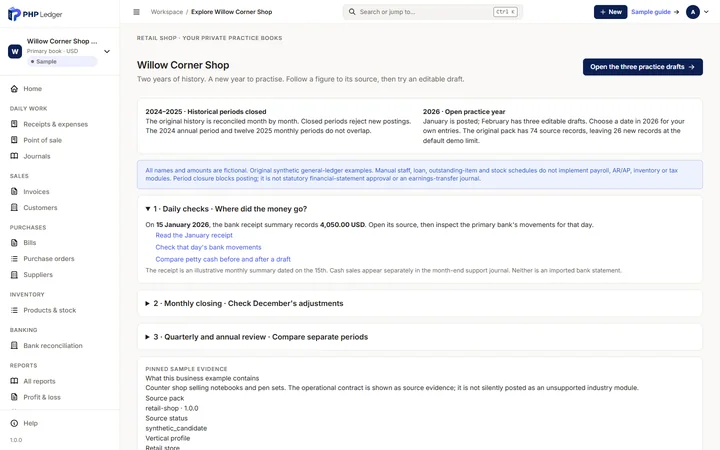Click the synthetic_candidate source status value

click(x=176, y=428)
